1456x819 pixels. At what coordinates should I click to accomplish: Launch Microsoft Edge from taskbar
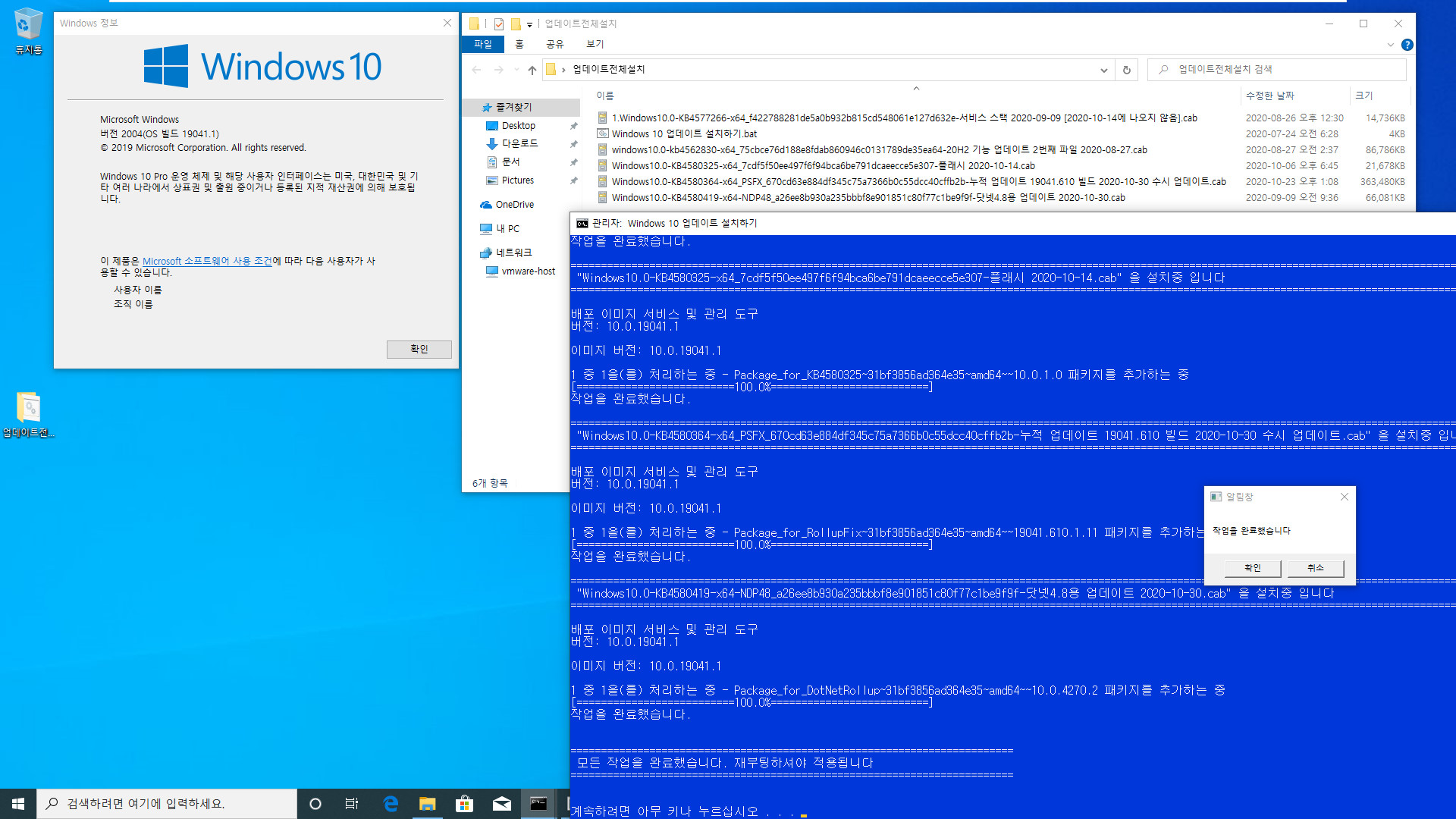tap(391, 804)
